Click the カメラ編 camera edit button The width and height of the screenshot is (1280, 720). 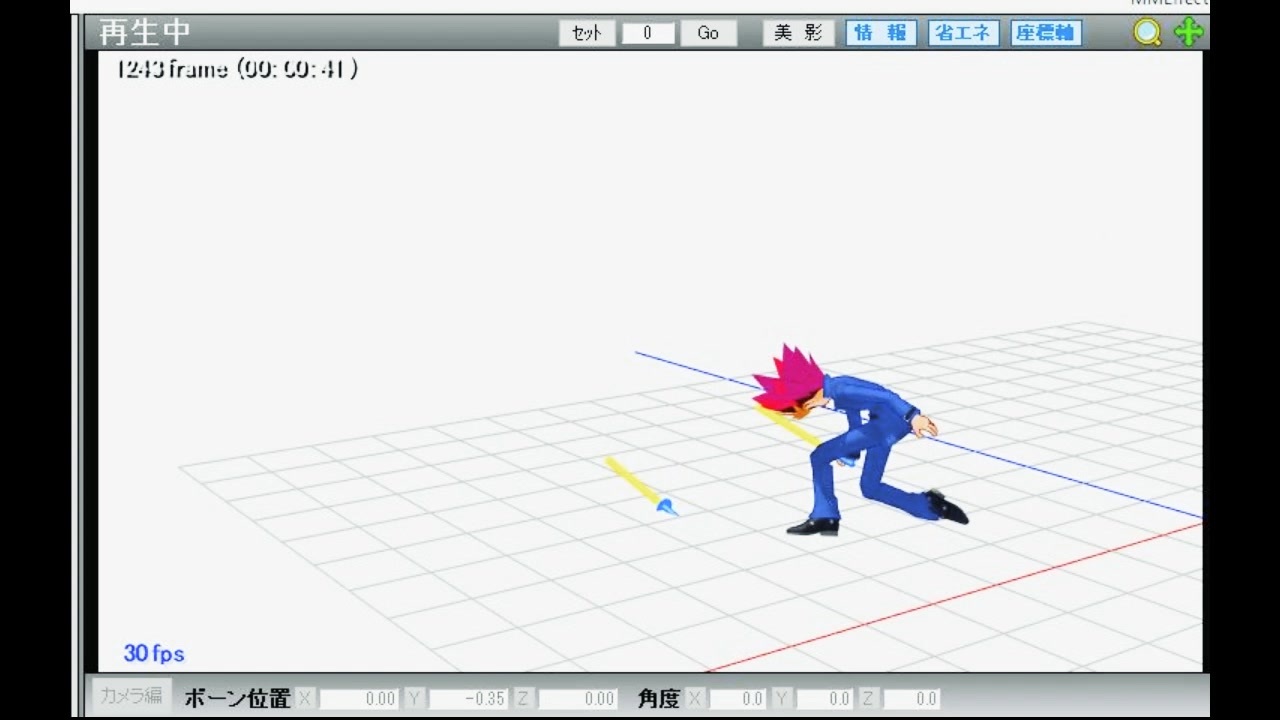pyautogui.click(x=131, y=696)
